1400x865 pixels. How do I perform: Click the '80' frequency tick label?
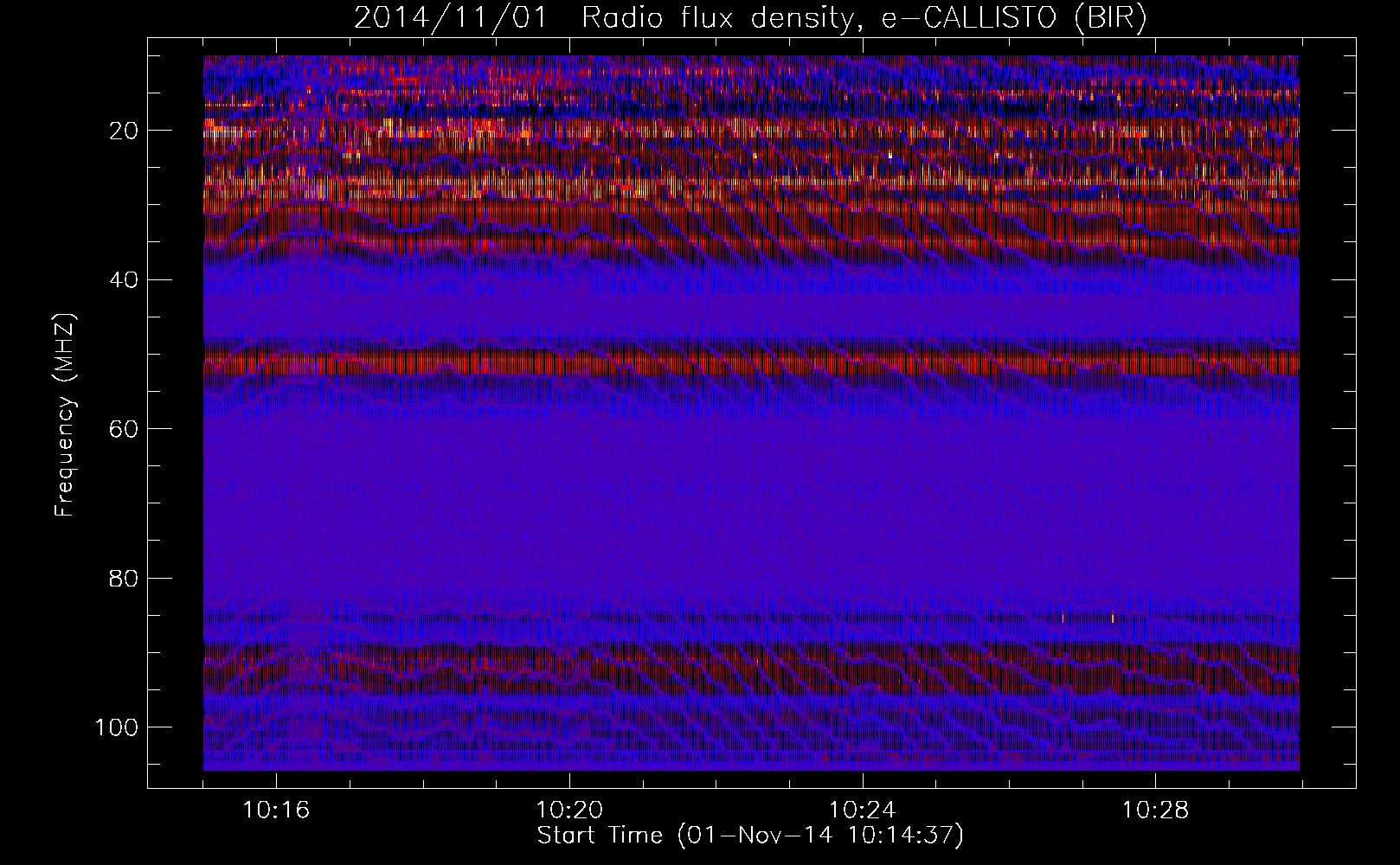coord(125,578)
